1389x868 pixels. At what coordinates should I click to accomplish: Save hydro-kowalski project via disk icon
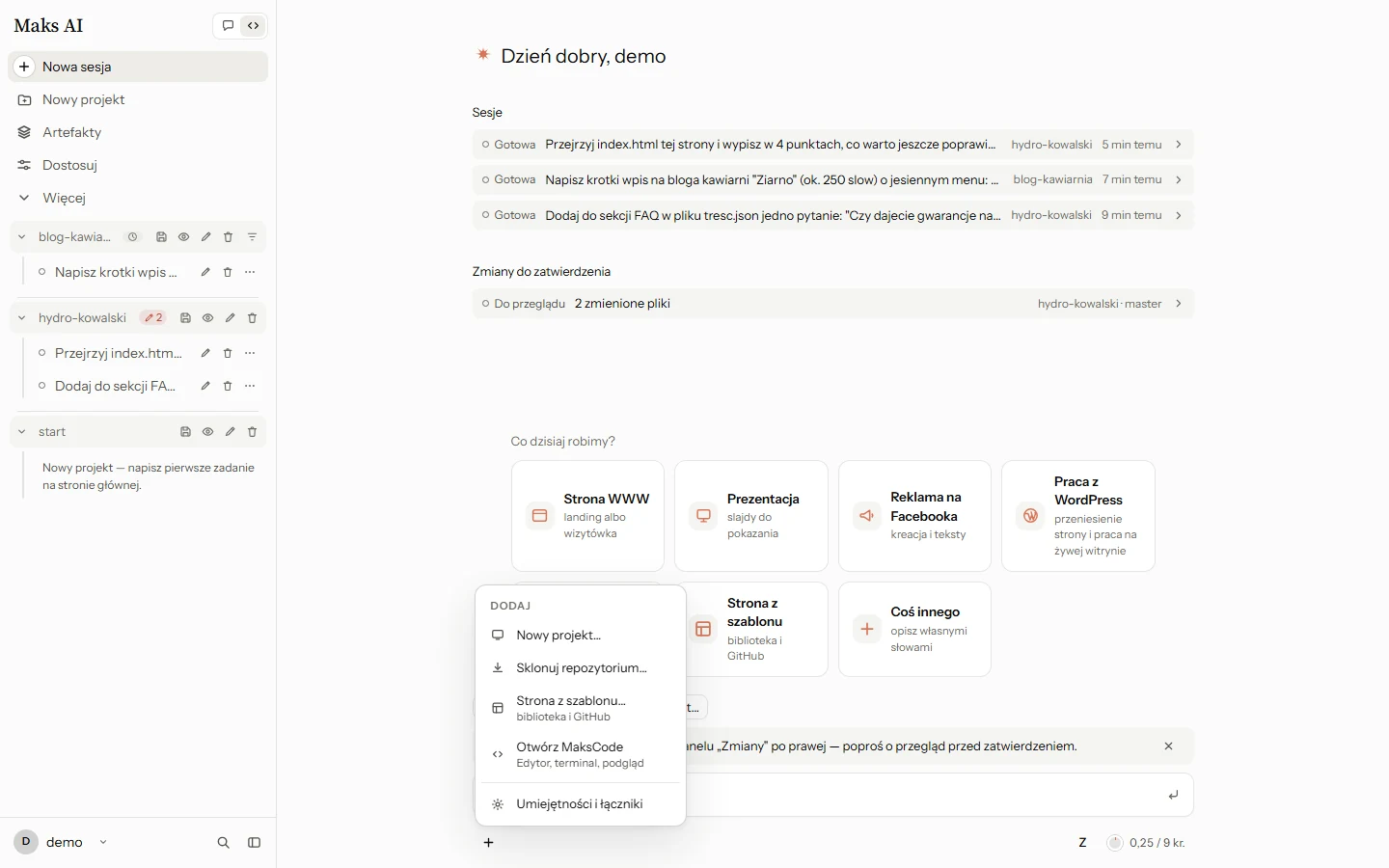185,318
